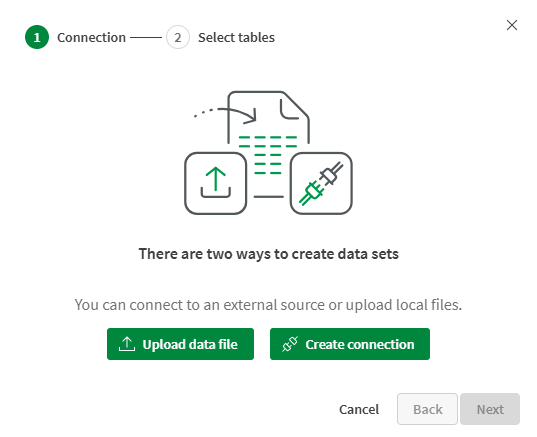Select step 2 circle in the wizard
Screen dimensions: 537x437
coord(178,37)
